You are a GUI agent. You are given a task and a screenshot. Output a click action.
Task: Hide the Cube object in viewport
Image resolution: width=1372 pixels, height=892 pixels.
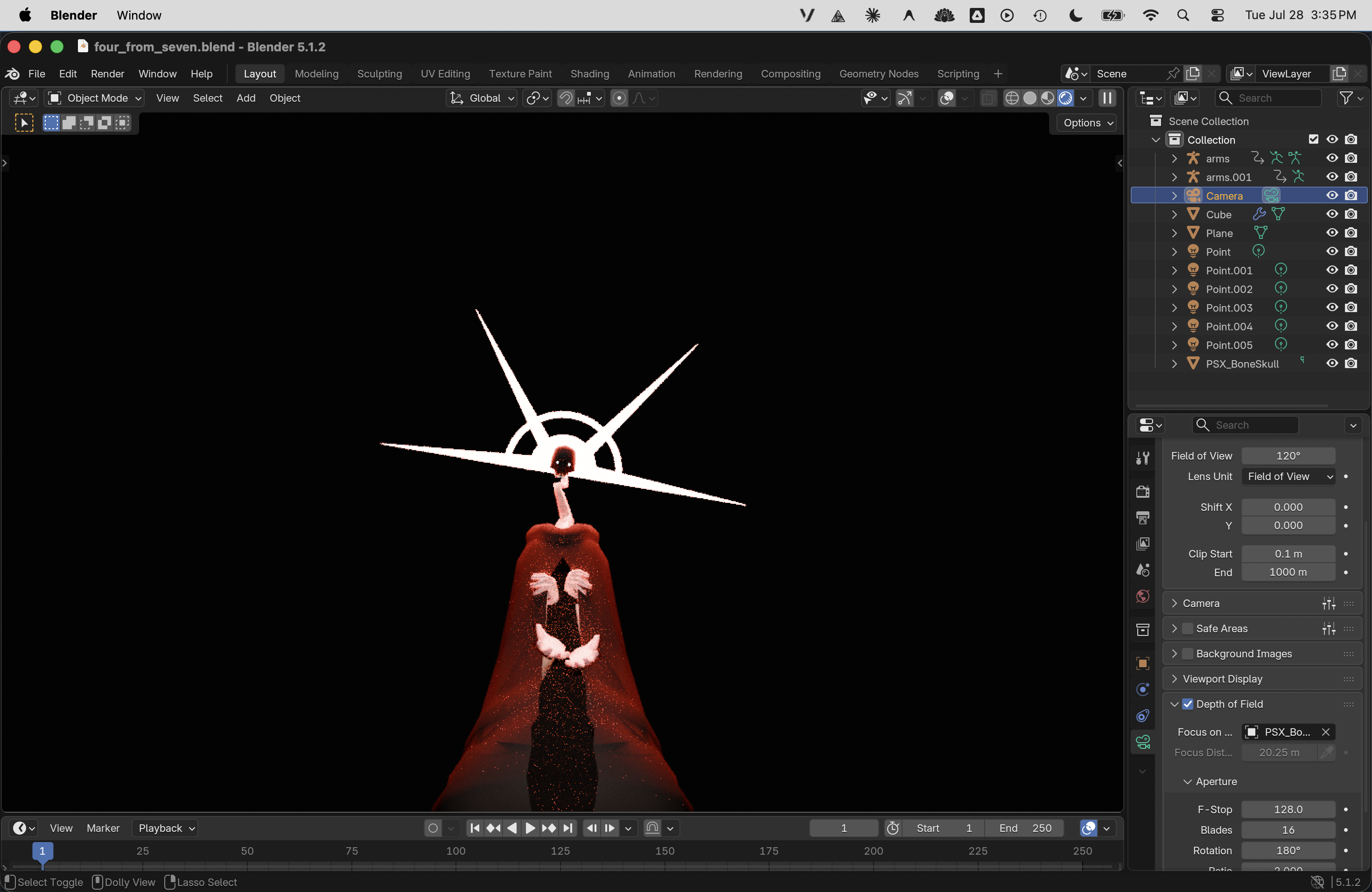tap(1332, 214)
